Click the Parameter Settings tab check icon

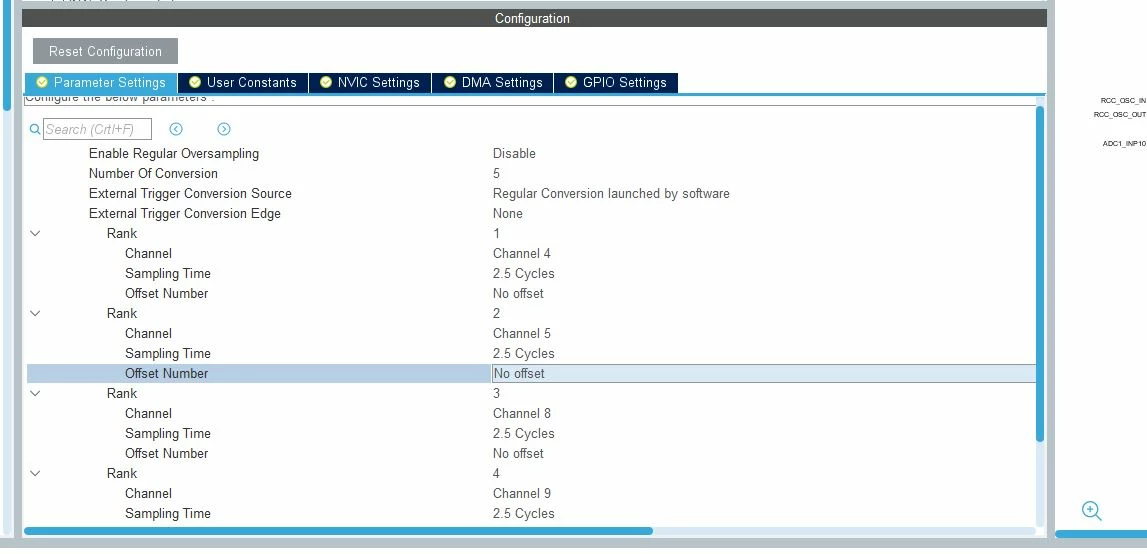pos(42,82)
